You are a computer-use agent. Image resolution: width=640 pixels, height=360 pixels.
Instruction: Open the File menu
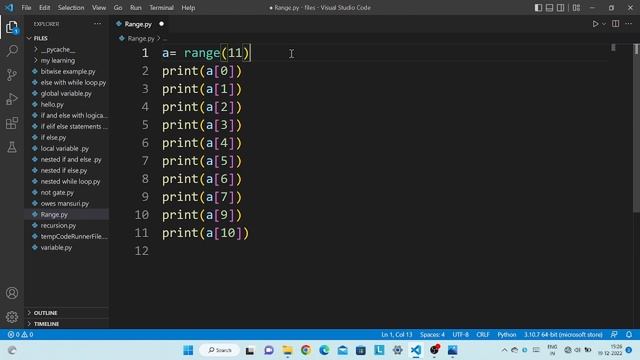pyautogui.click(x=26, y=8)
